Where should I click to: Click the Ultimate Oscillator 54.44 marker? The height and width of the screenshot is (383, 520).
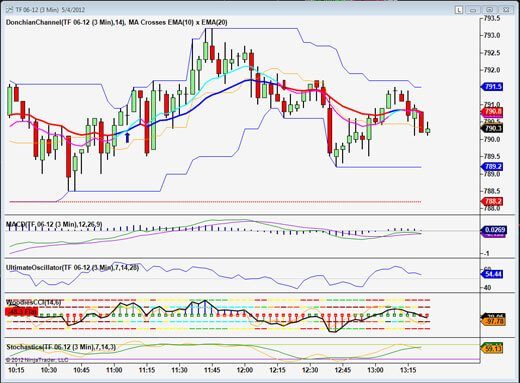pos(492,274)
